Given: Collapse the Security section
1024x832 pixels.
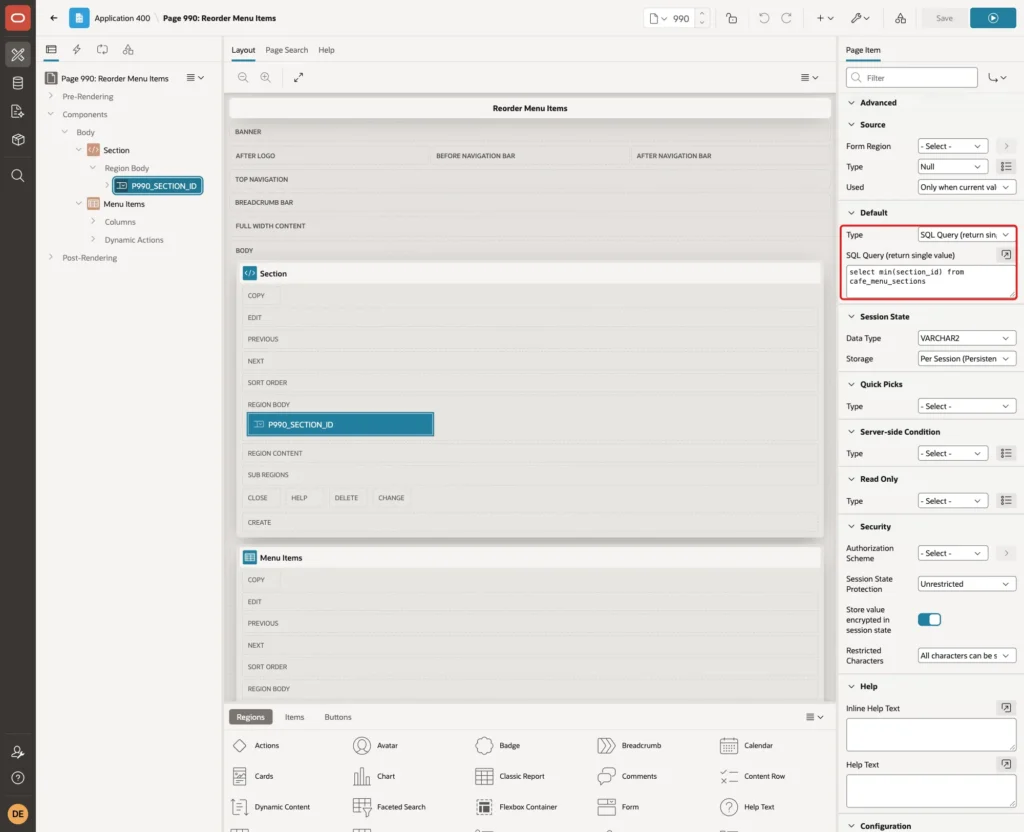Looking at the screenshot, I should pyautogui.click(x=851, y=527).
